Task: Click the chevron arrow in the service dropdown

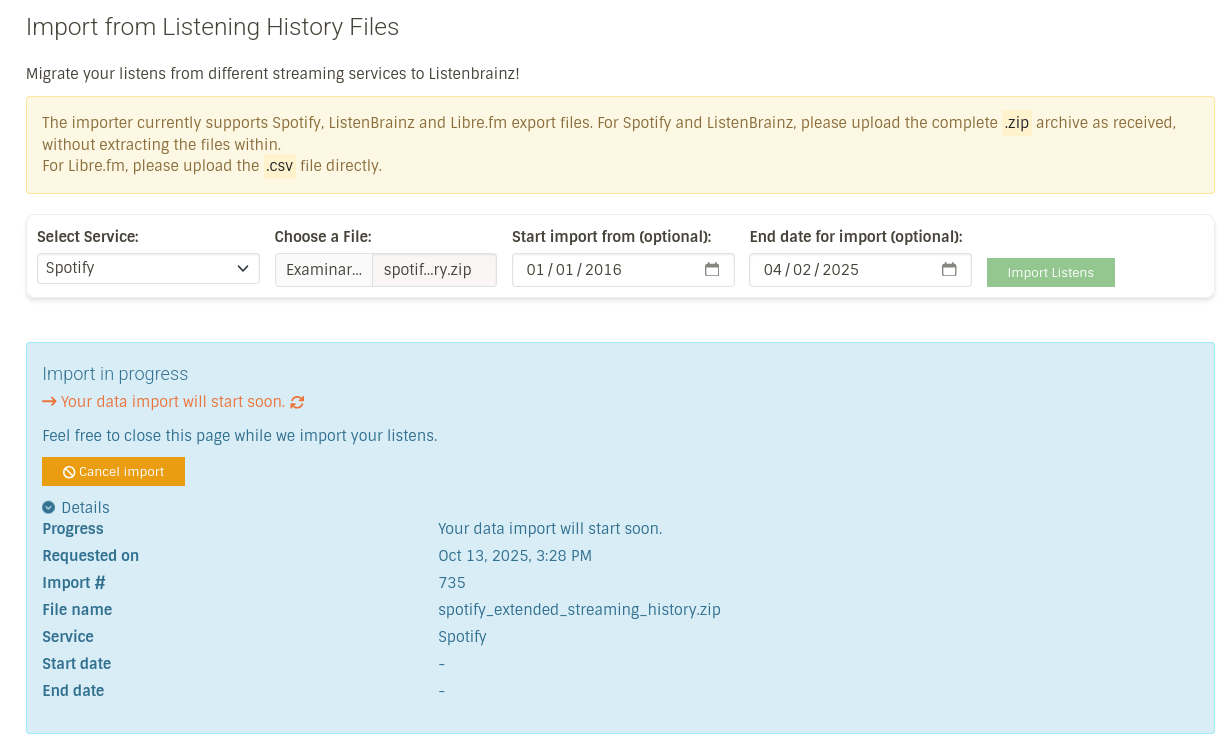Action: (243, 269)
